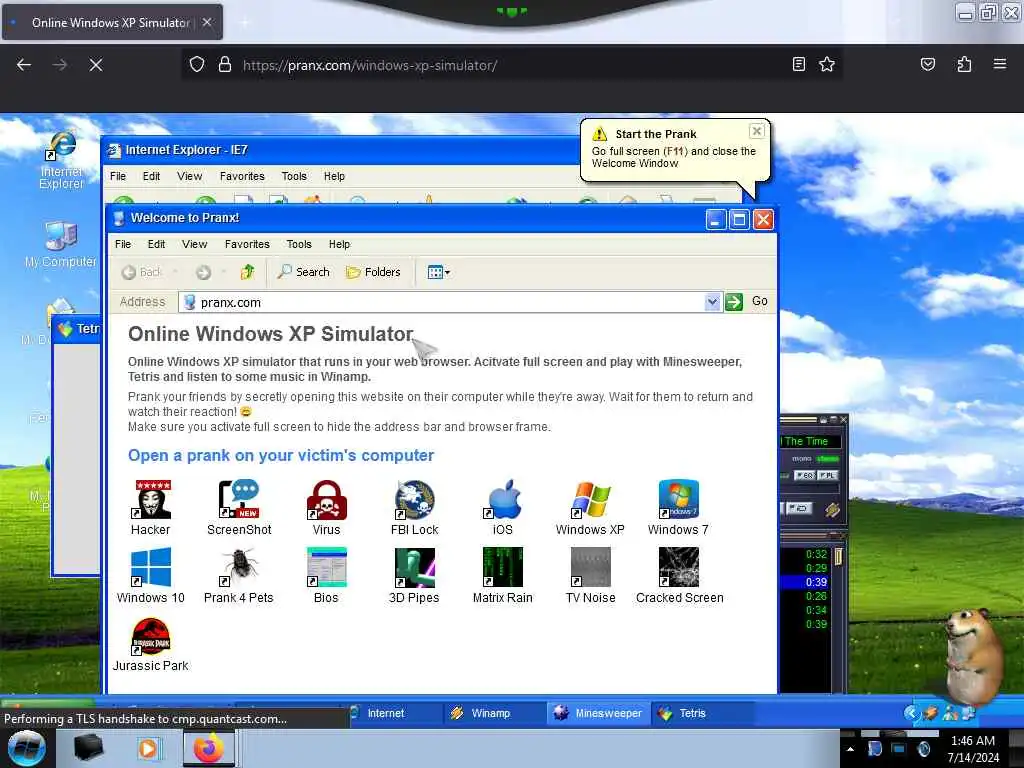This screenshot has height=768, width=1024.
Task: Click the green Go arrow button
Action: 734,302
